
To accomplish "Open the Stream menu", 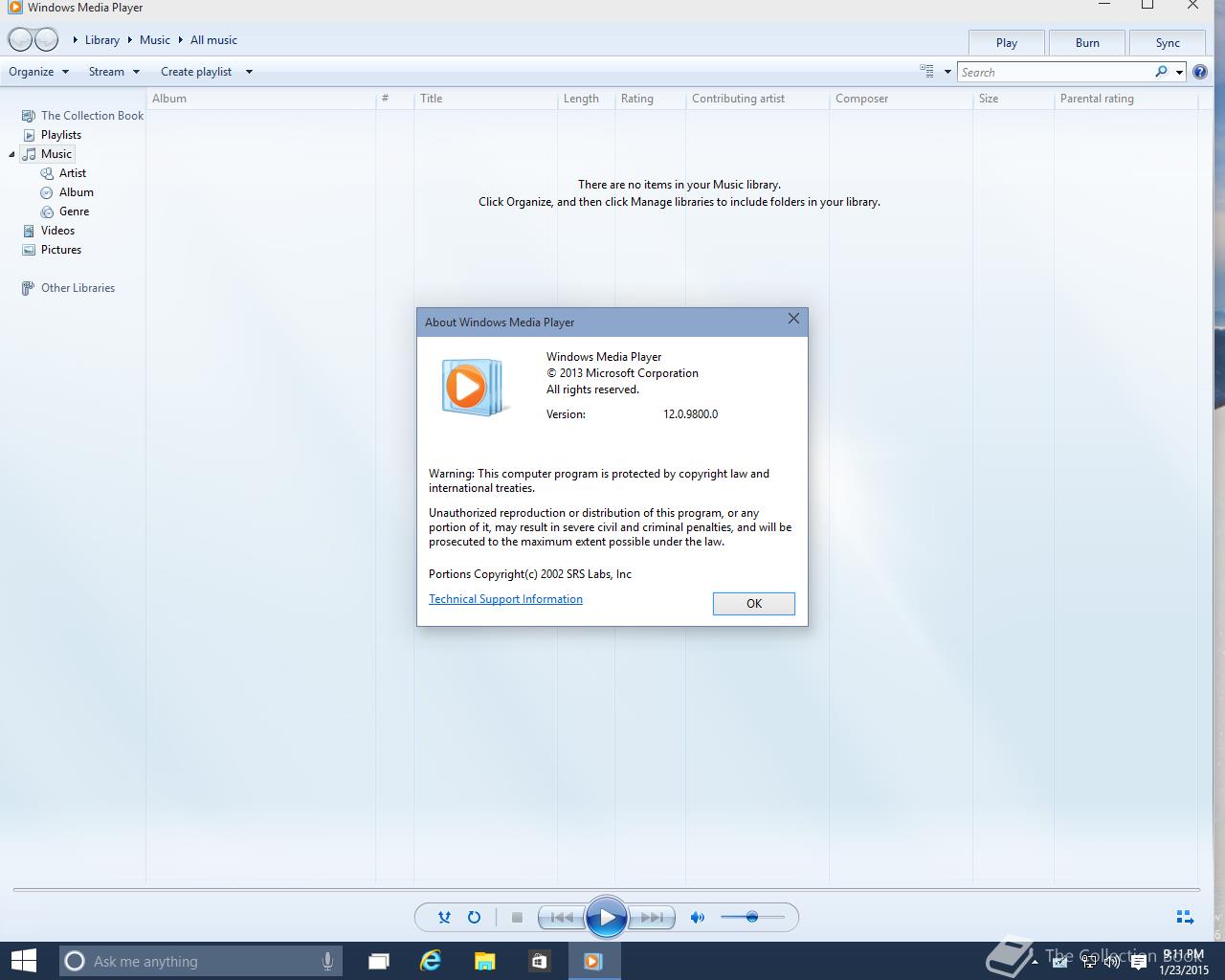I will pyautogui.click(x=114, y=72).
